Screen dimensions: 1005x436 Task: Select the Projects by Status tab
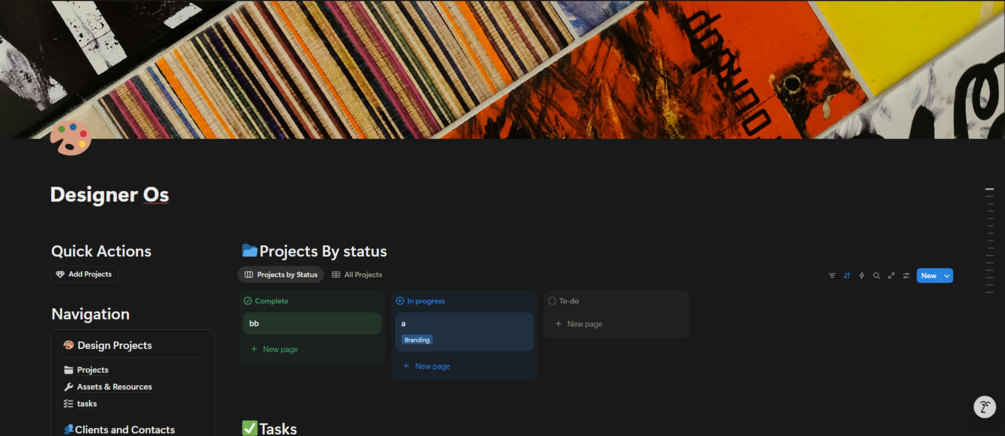click(281, 274)
